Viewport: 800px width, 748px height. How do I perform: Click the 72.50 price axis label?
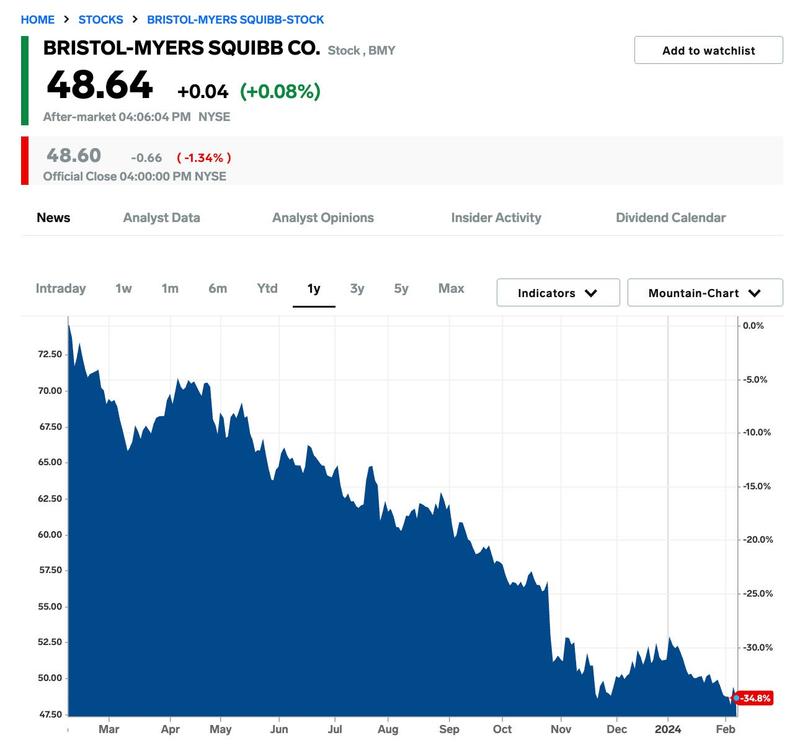click(50, 354)
